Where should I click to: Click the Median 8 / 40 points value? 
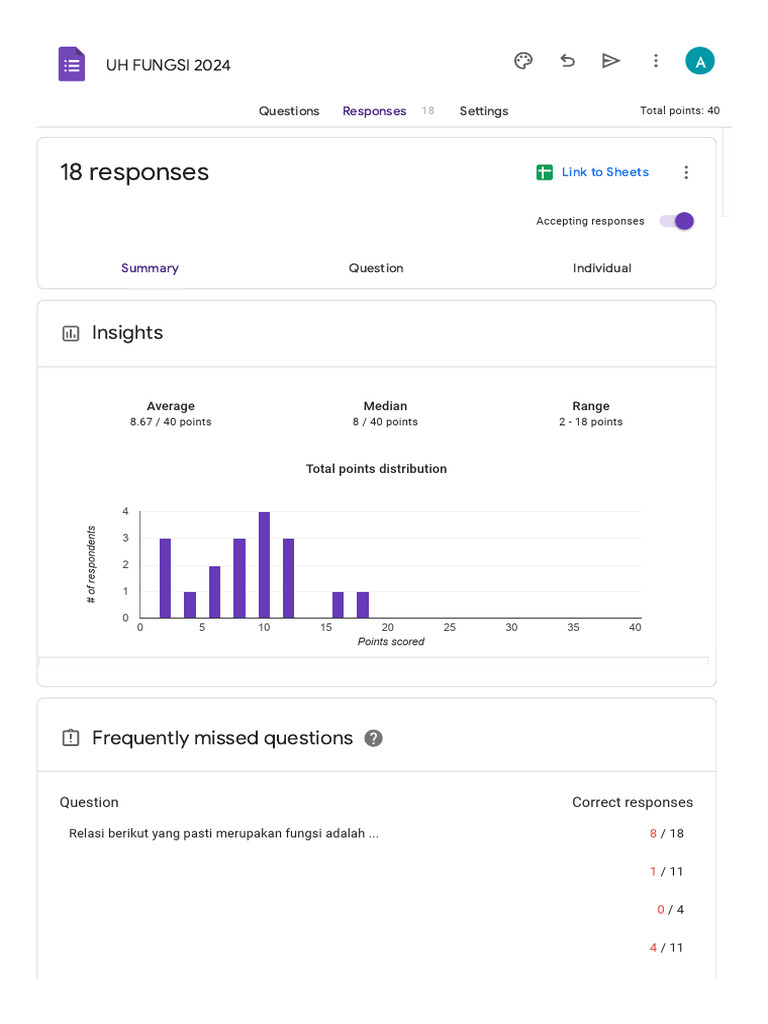click(x=385, y=422)
